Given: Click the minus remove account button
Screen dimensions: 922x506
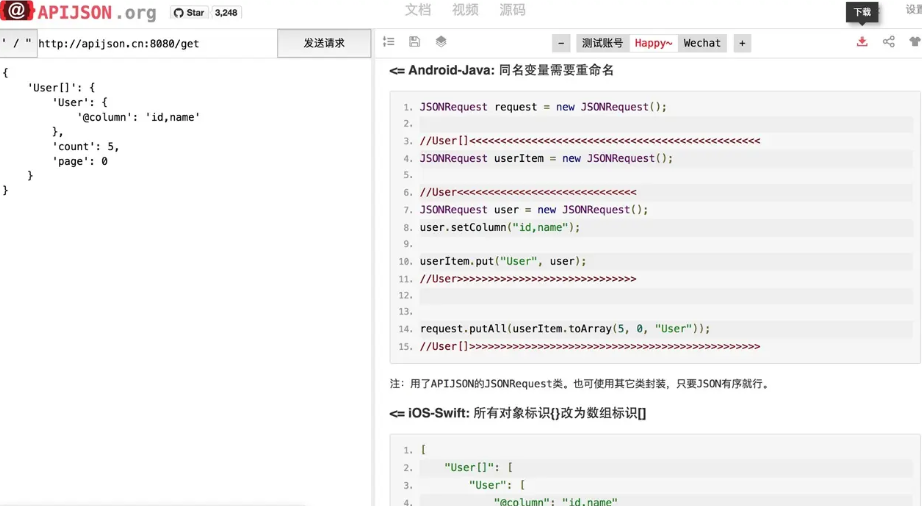Looking at the screenshot, I should click(561, 43).
